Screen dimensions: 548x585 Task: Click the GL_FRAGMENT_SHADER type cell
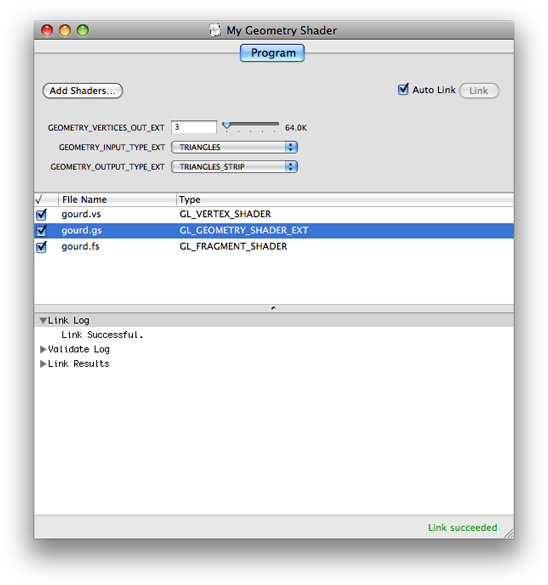click(x=233, y=247)
